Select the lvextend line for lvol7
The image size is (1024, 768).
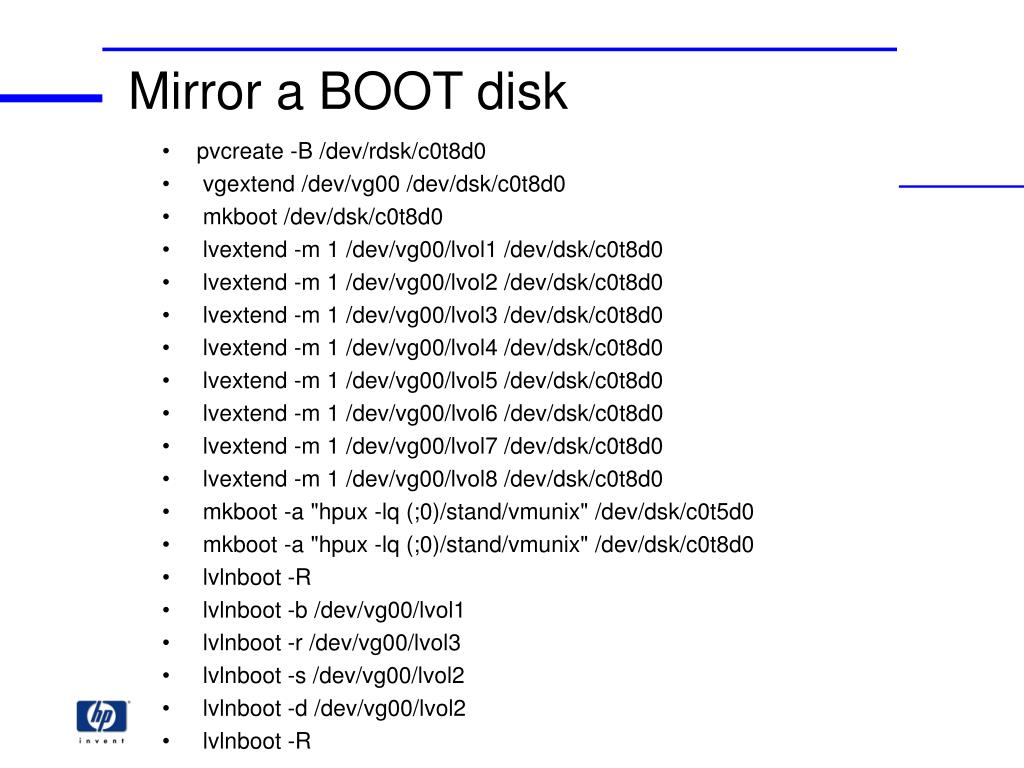[x=432, y=446]
